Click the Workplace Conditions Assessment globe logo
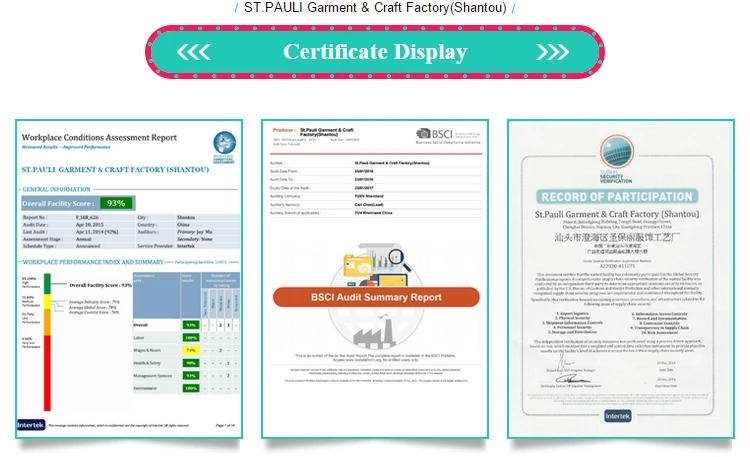The width and height of the screenshot is (750, 457). [x=224, y=143]
